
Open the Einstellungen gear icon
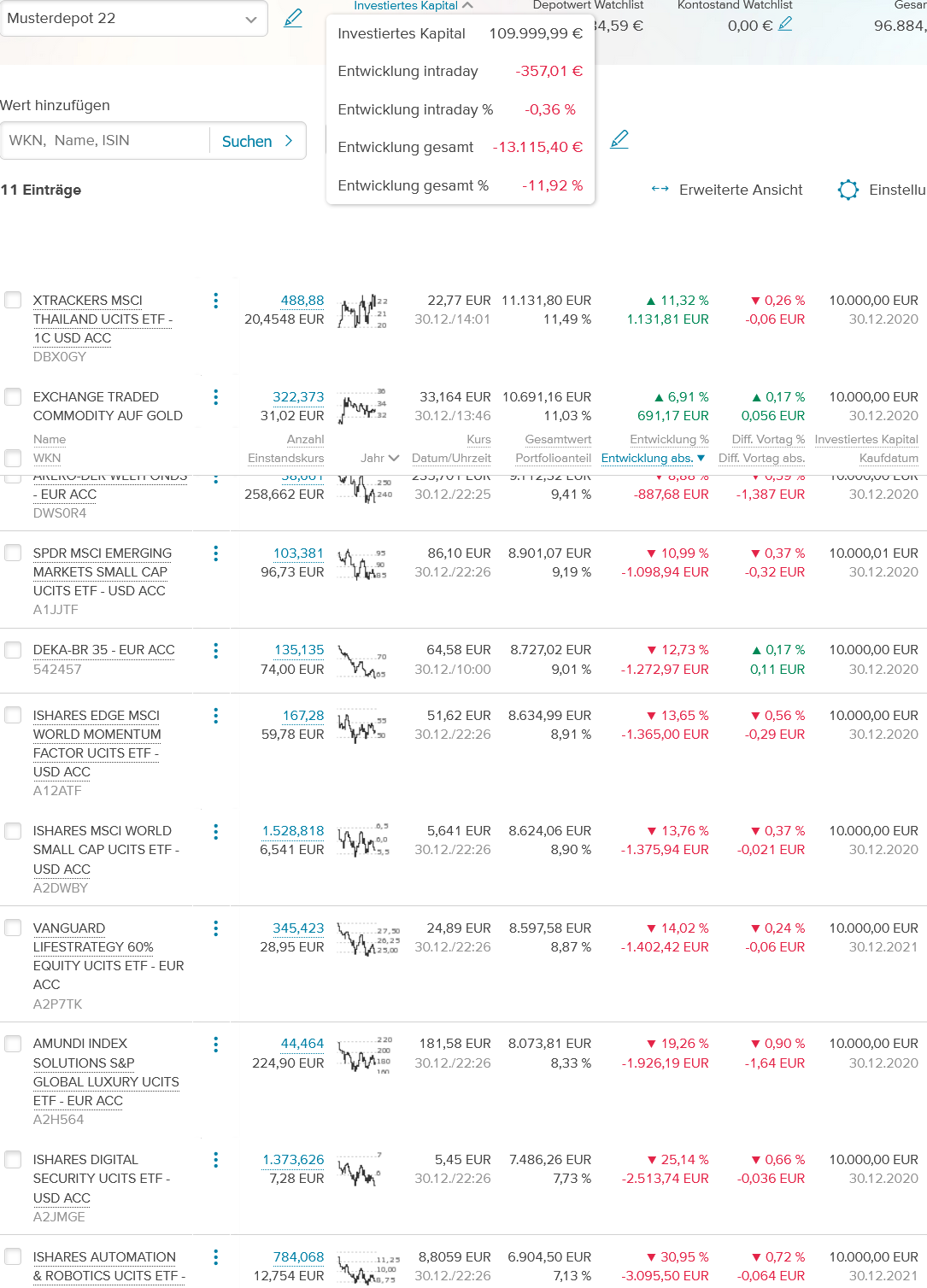[x=848, y=190]
